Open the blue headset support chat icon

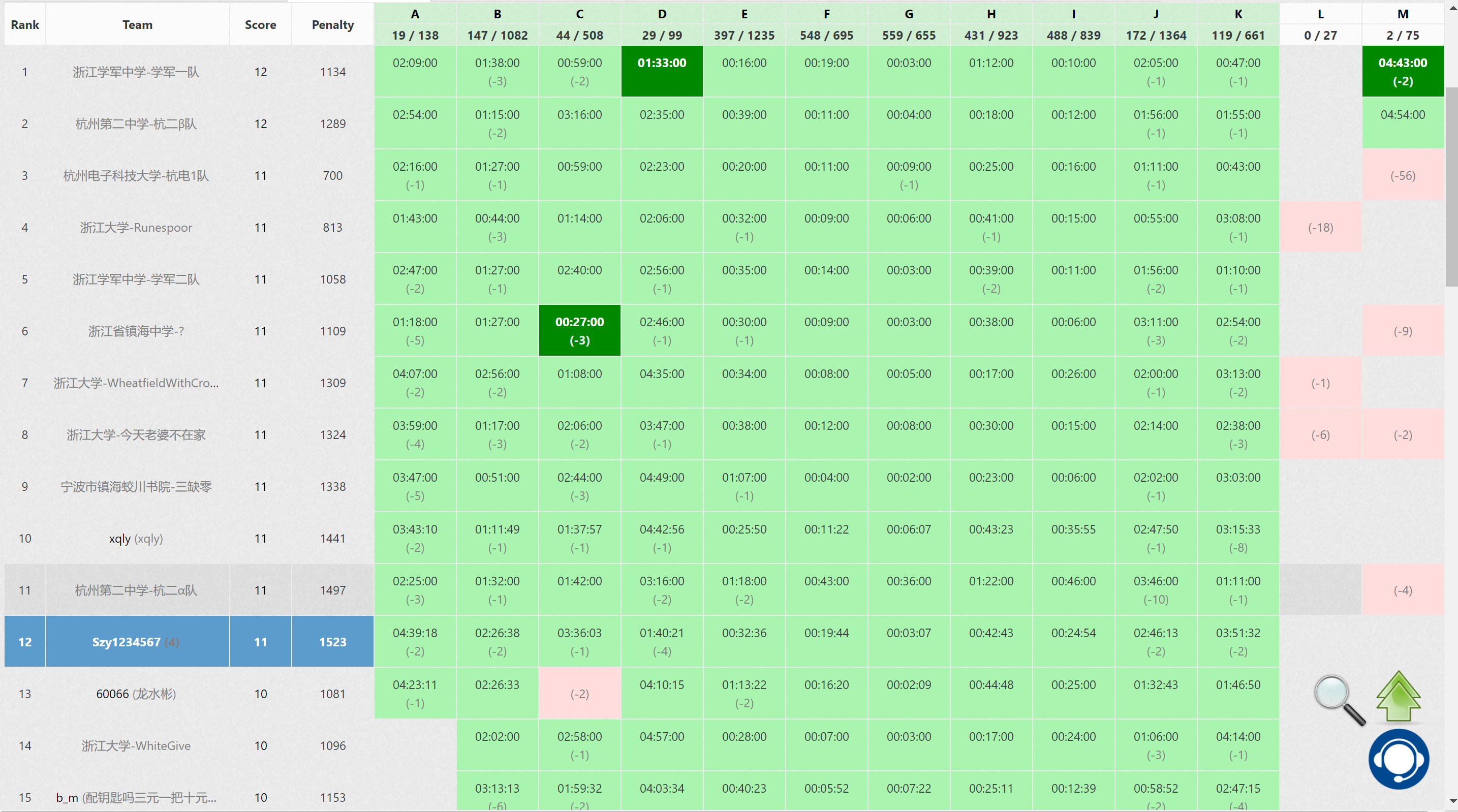1398,759
